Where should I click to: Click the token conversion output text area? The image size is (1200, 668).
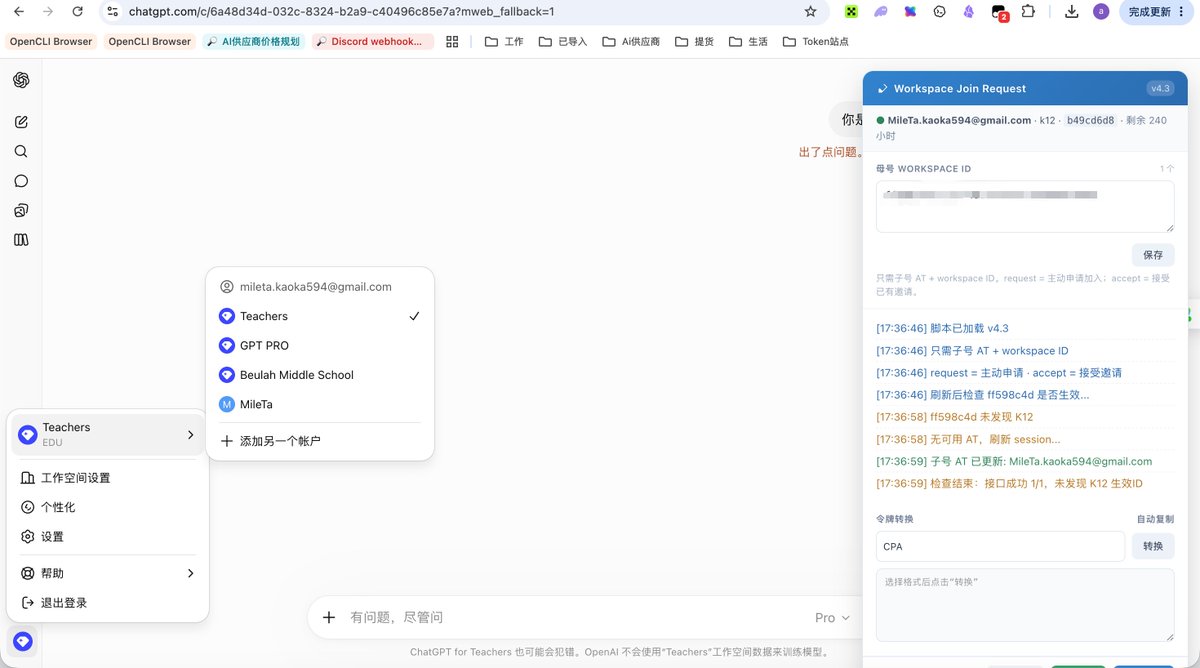(x=1025, y=605)
